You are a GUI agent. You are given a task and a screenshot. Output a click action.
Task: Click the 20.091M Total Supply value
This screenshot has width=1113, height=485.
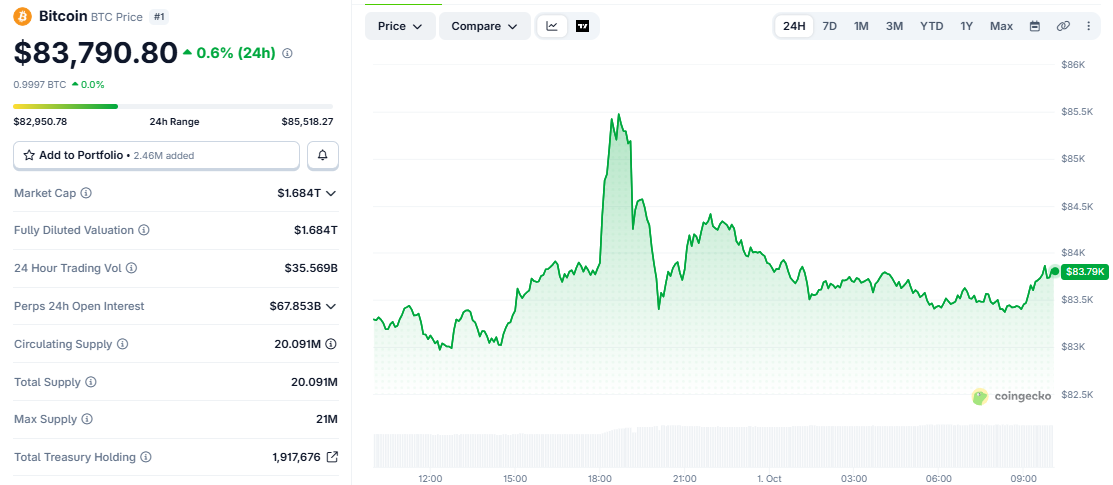314,382
